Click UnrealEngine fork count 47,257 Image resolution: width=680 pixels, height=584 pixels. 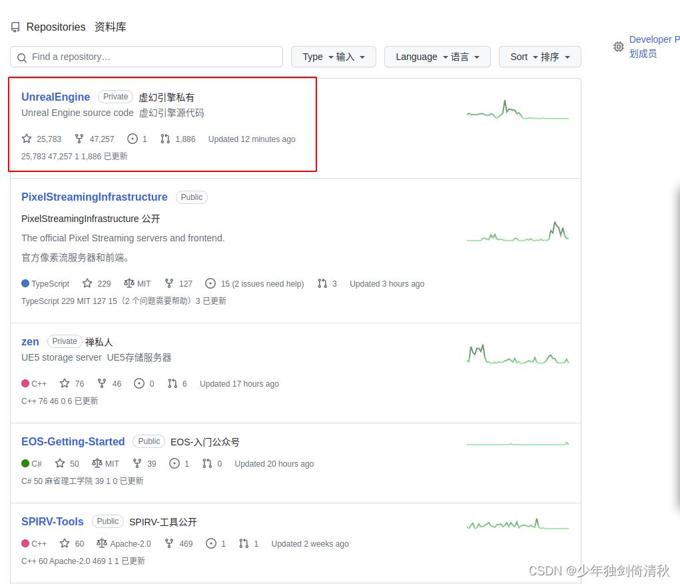click(x=94, y=139)
